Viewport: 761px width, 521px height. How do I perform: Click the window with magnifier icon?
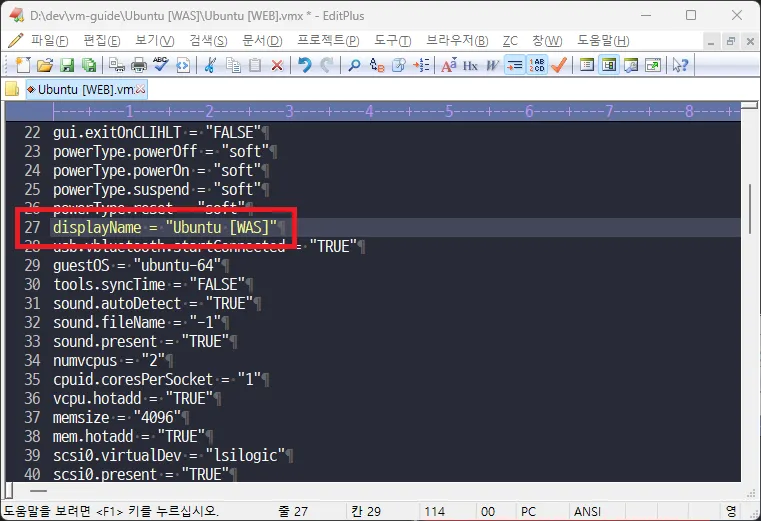(631, 65)
